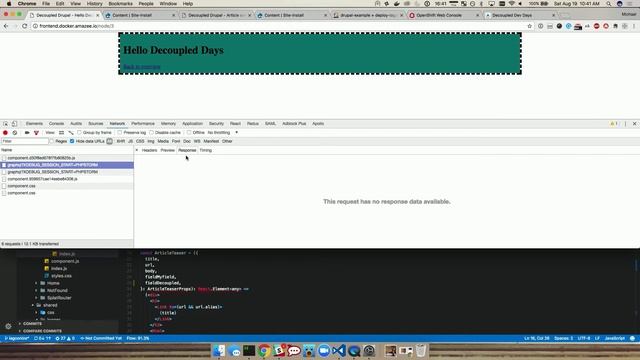
Task: Focus the network Filter text field
Action: click(x=24, y=141)
